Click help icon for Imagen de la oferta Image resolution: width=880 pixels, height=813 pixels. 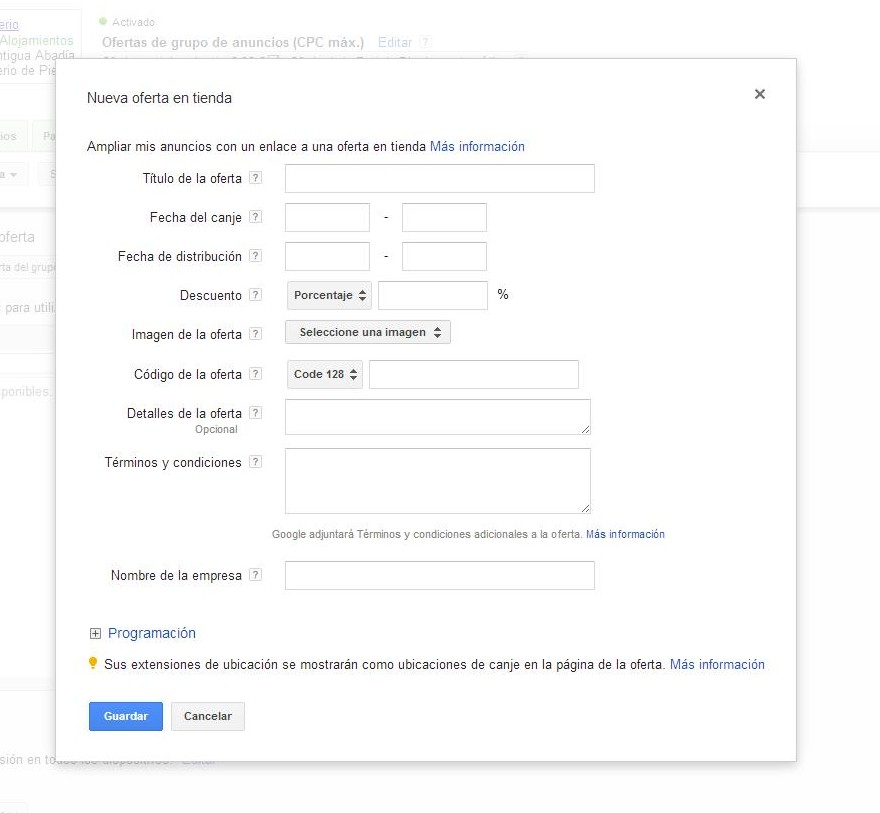click(x=255, y=334)
